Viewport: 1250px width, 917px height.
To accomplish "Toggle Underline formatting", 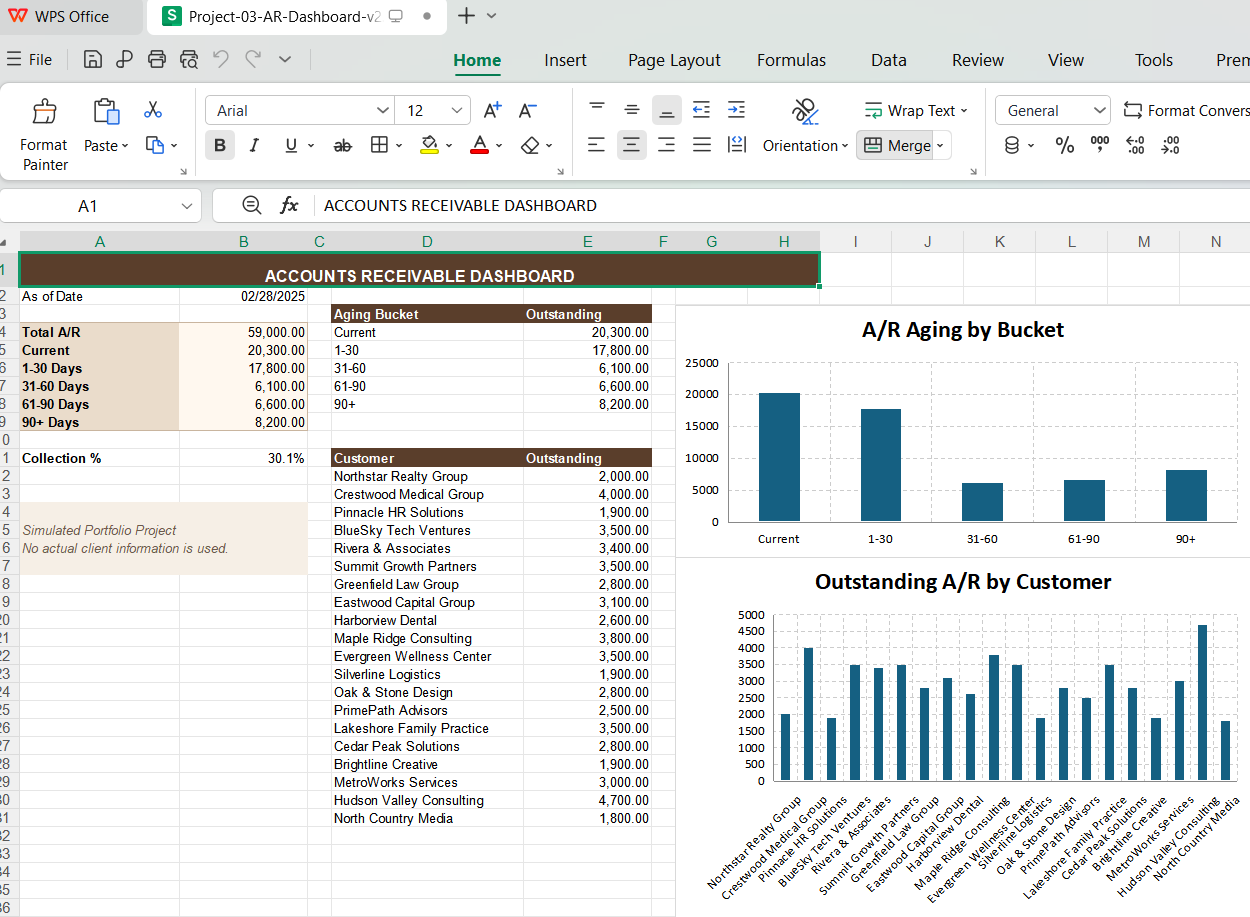I will pyautogui.click(x=290, y=145).
